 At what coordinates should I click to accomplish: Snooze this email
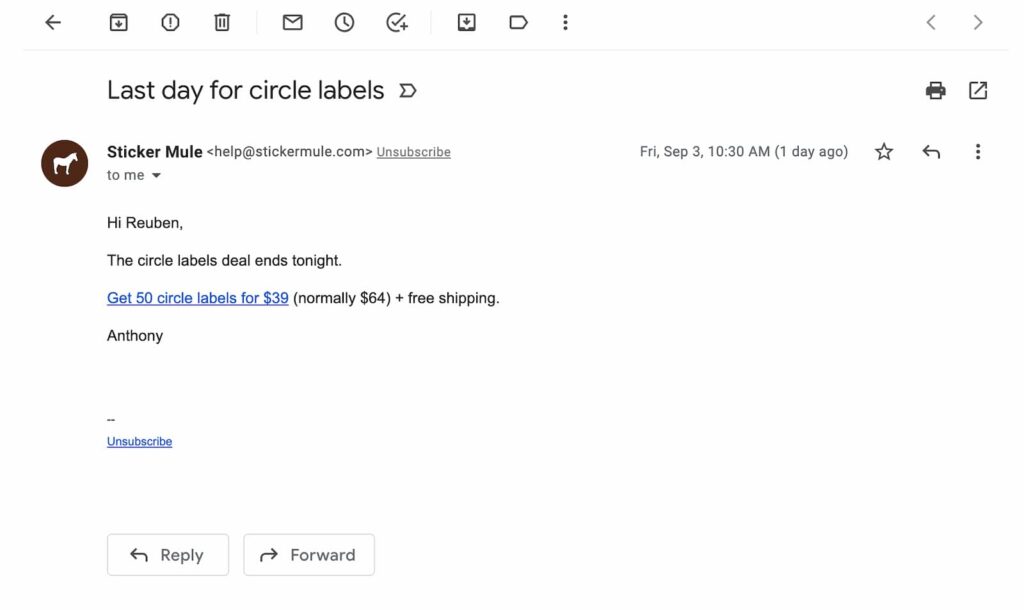(x=344, y=22)
